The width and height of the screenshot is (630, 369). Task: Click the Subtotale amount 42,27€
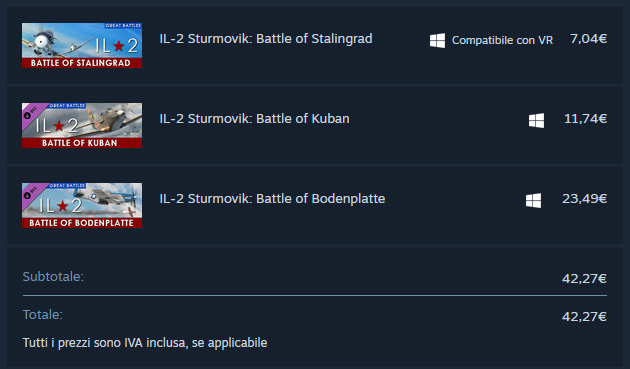[584, 279]
